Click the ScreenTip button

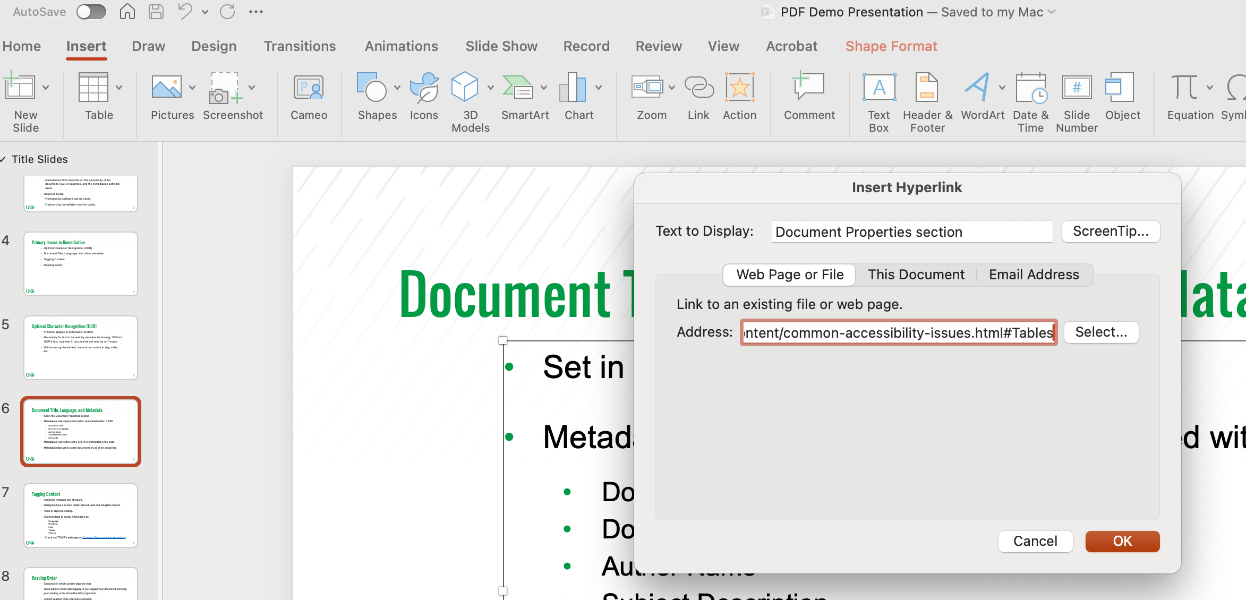[x=1110, y=231]
